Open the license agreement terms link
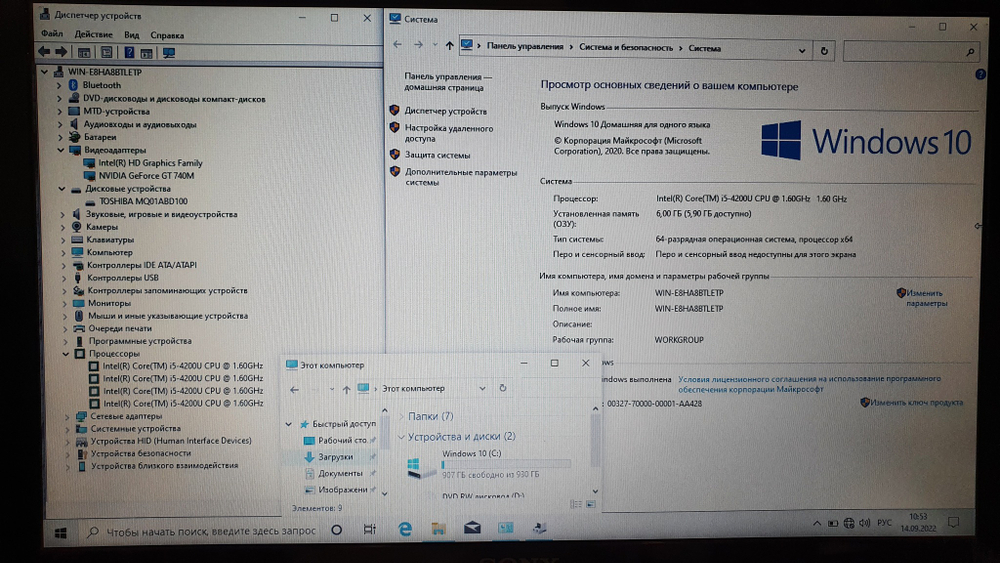Image resolution: width=1000 pixels, height=563 pixels. [x=809, y=383]
